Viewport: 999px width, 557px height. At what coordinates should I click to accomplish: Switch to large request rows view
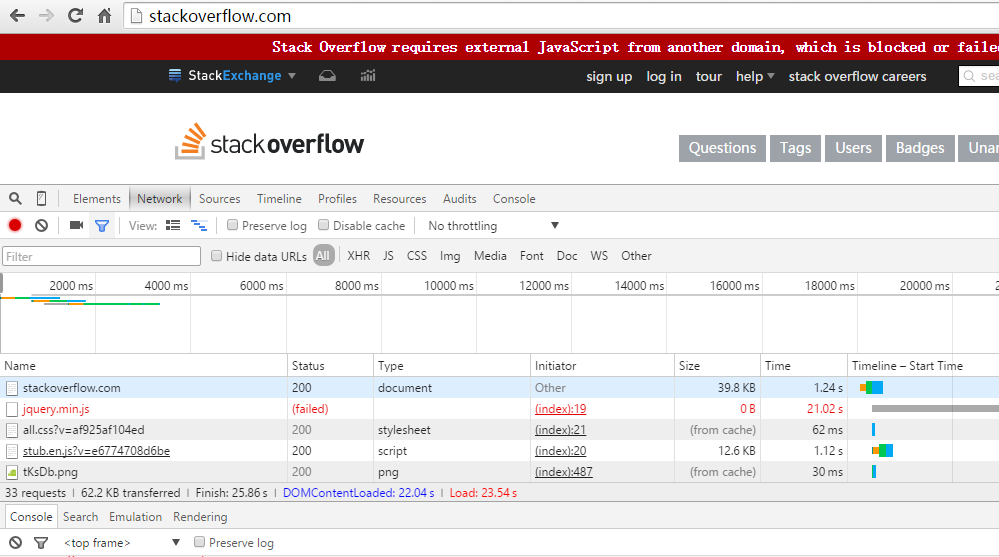[173, 226]
